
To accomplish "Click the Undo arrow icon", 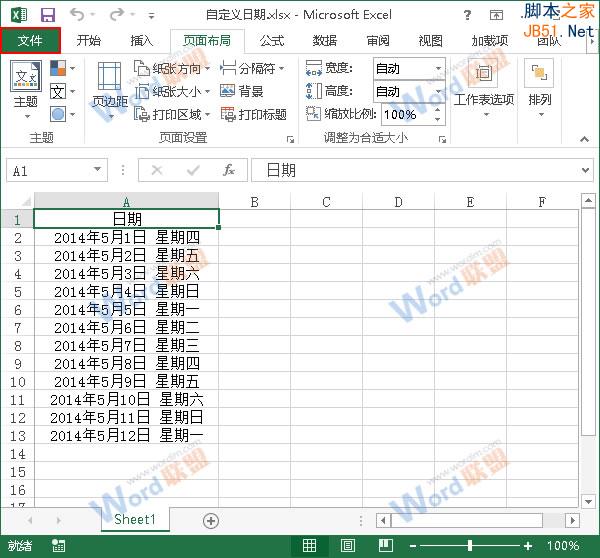I will pyautogui.click(x=78, y=15).
